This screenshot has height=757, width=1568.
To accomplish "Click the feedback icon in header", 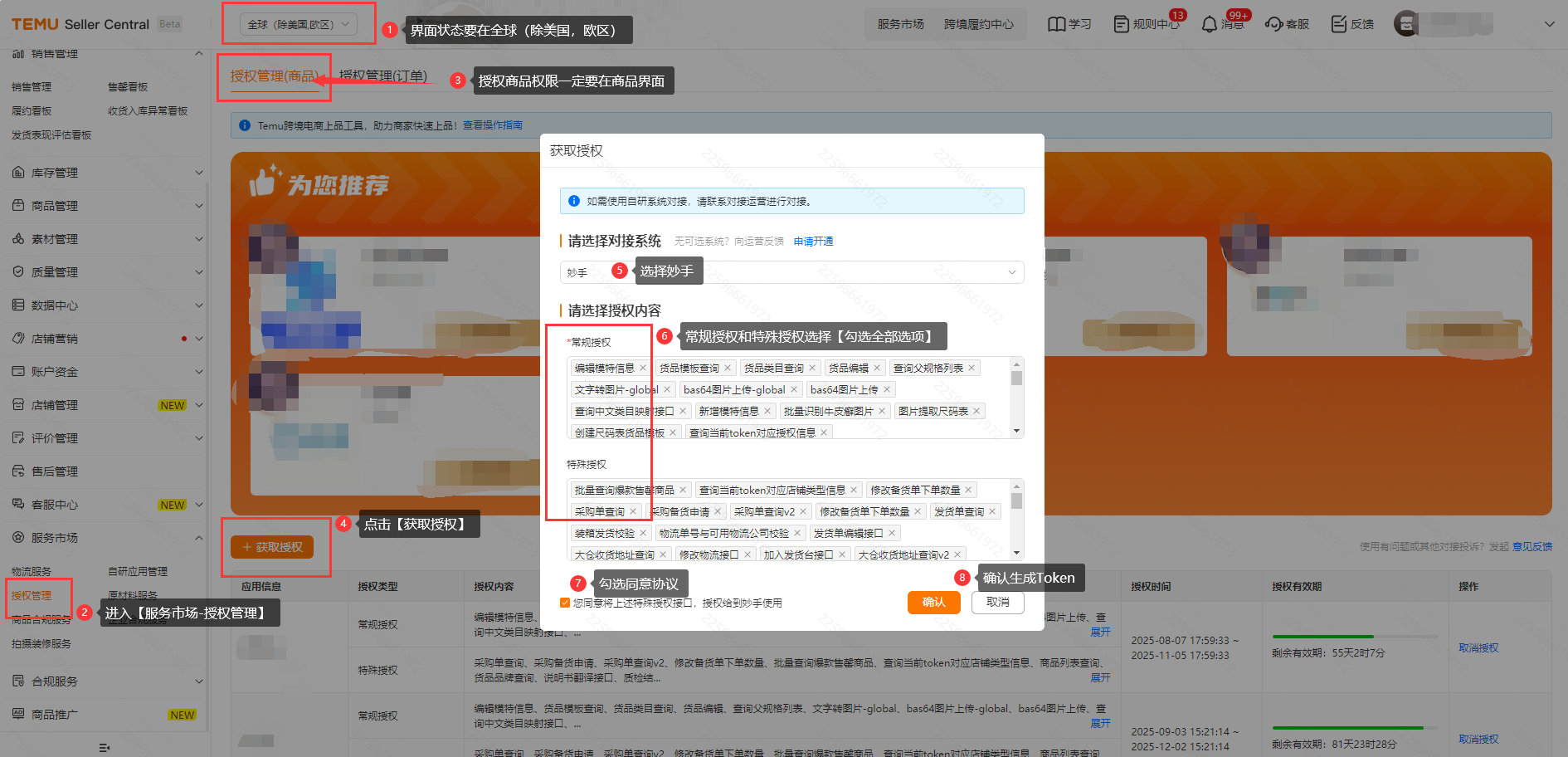I will [x=1338, y=24].
